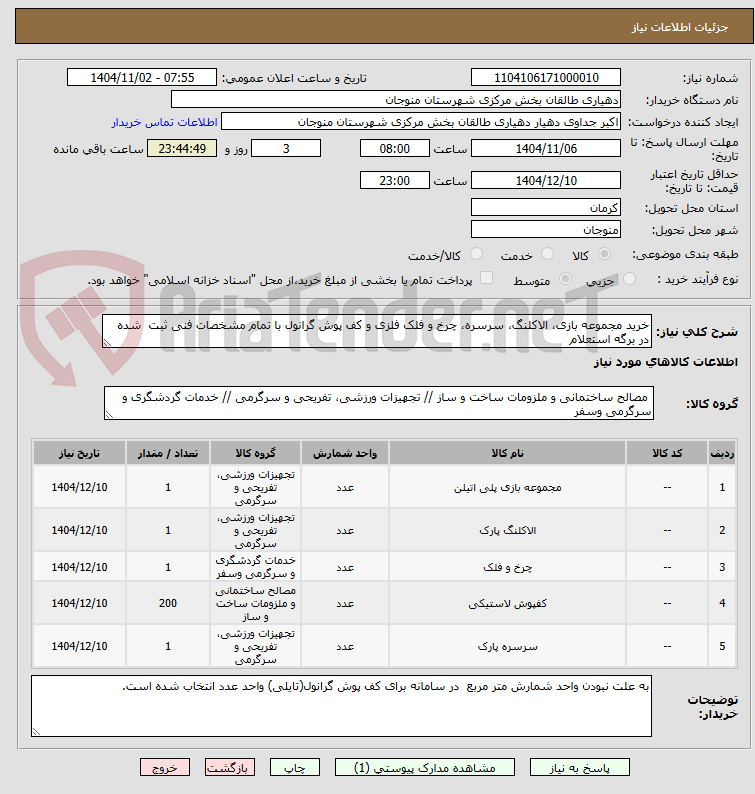
Task: Click the 'واحد شمارش' column header
Action: coord(345,453)
